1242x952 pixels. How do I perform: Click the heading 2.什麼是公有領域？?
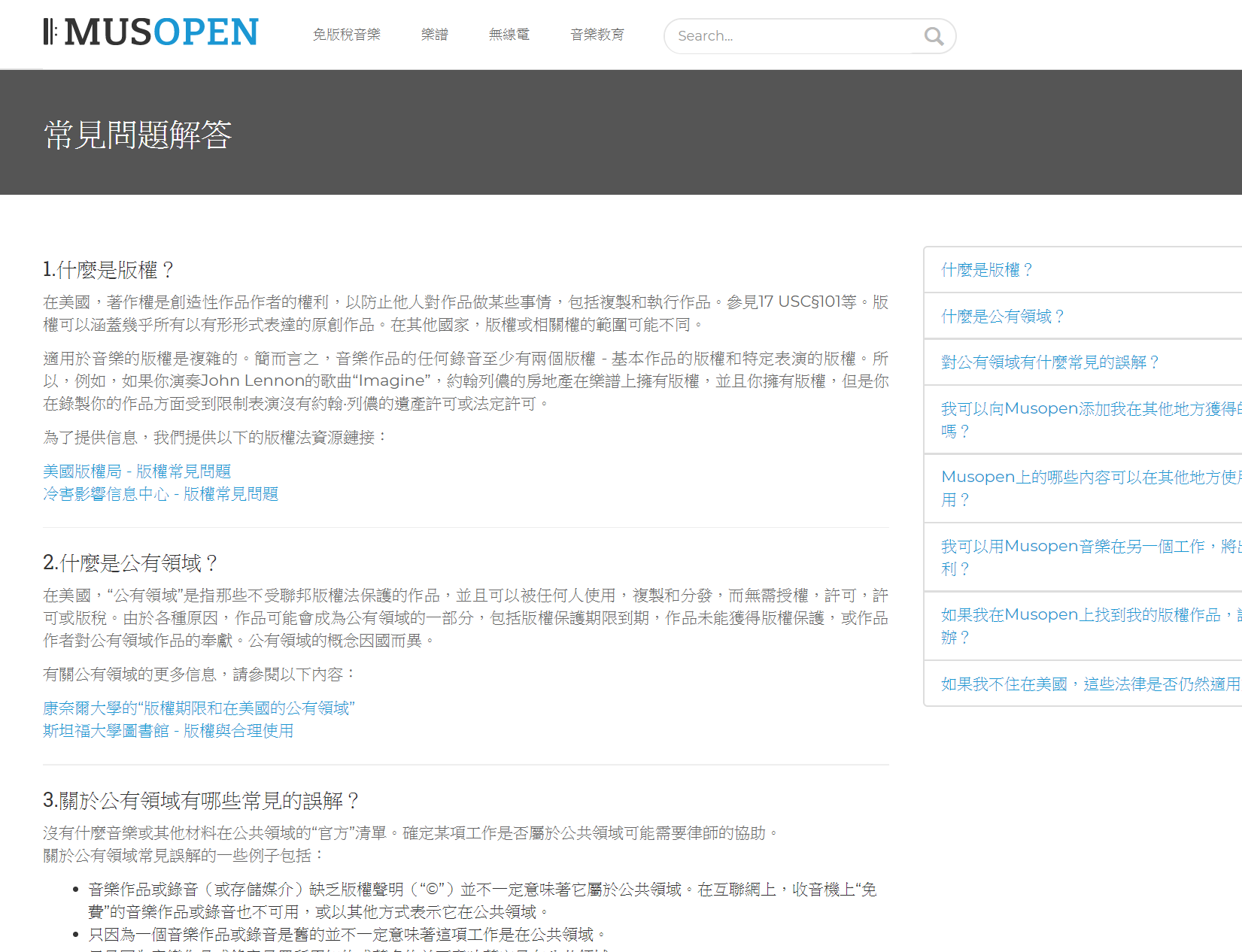131,563
